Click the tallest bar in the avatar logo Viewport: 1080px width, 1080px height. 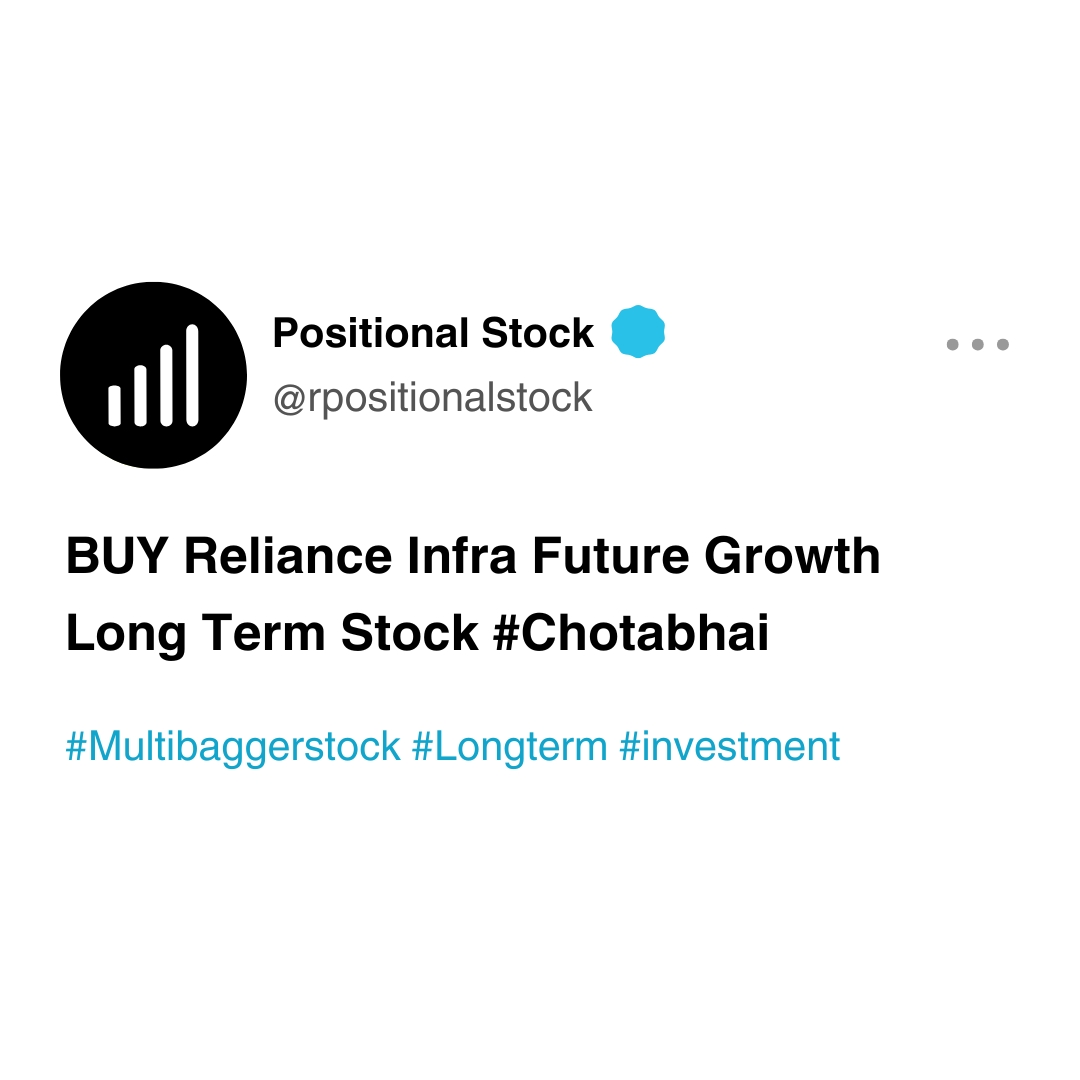tap(192, 375)
